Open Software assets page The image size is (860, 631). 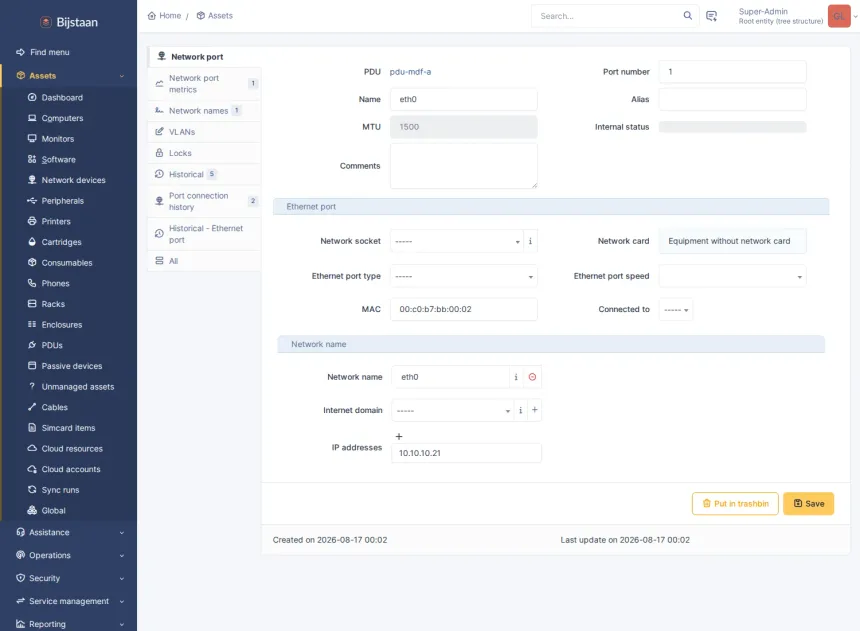pyautogui.click(x=58, y=160)
